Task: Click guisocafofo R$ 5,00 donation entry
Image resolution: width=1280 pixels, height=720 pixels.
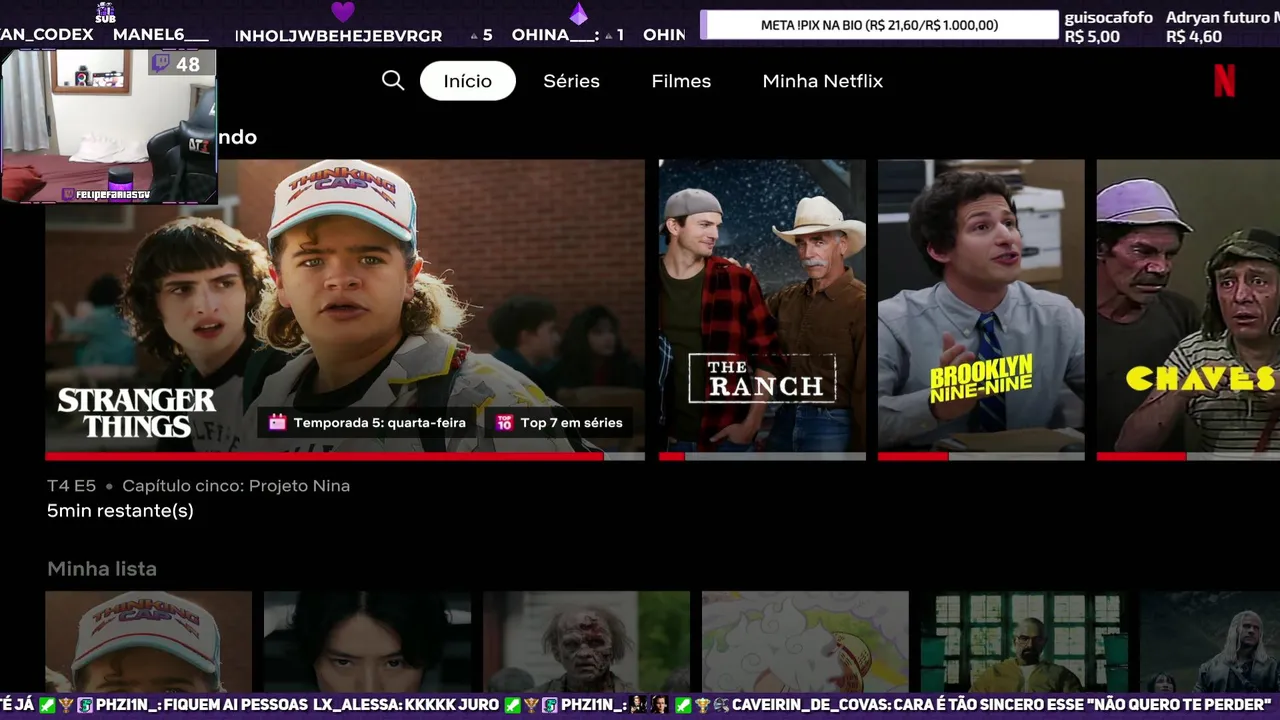Action: (1108, 27)
